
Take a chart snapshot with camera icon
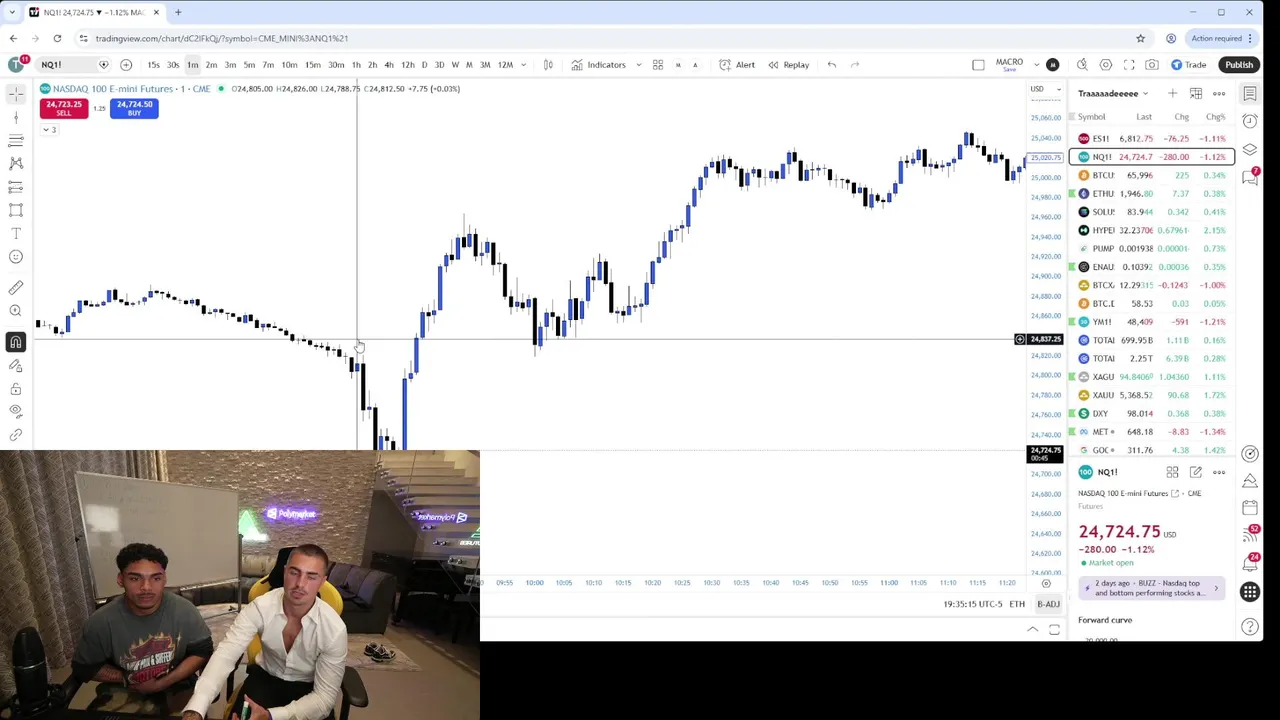tap(1152, 65)
